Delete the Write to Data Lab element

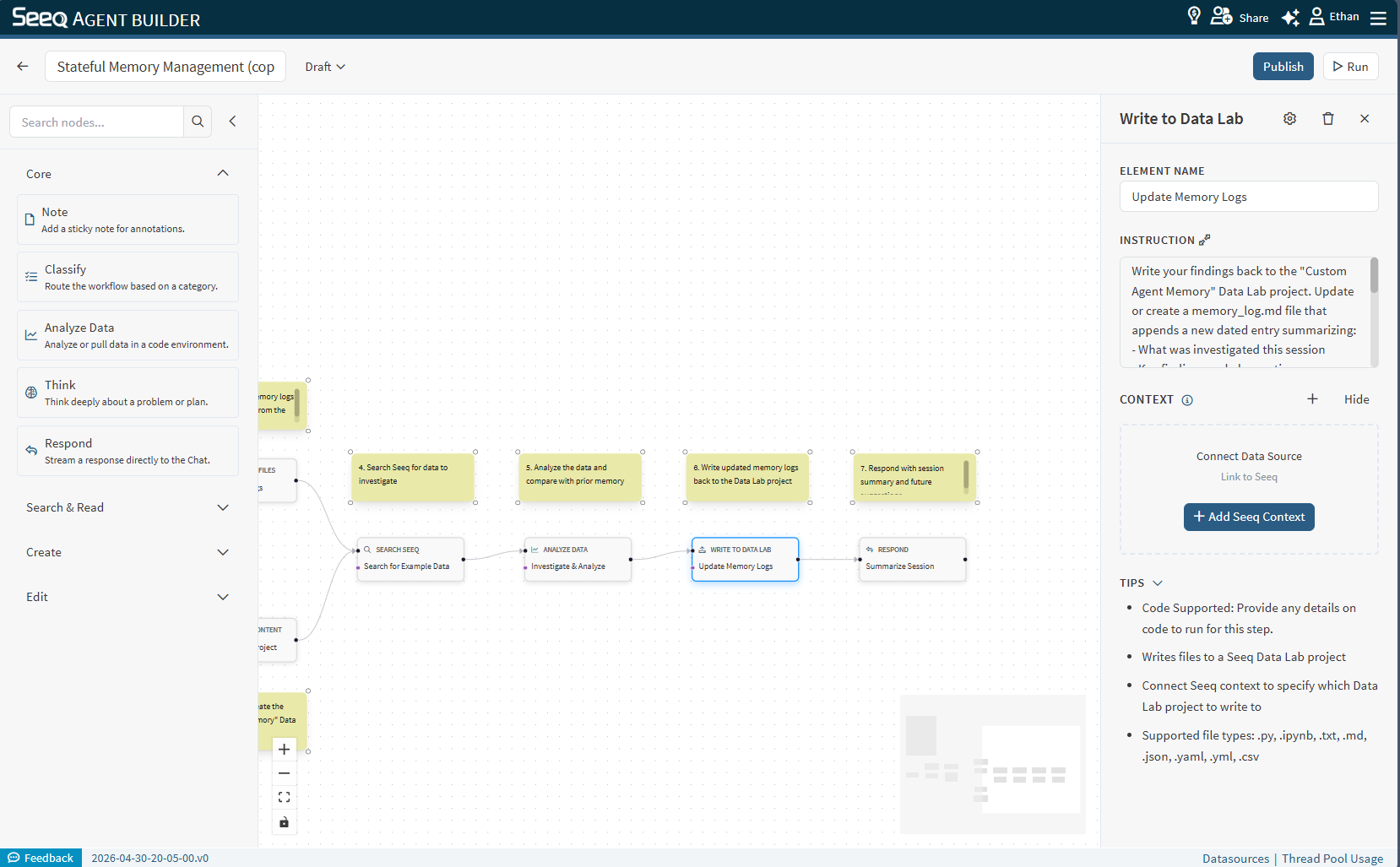[x=1328, y=119]
